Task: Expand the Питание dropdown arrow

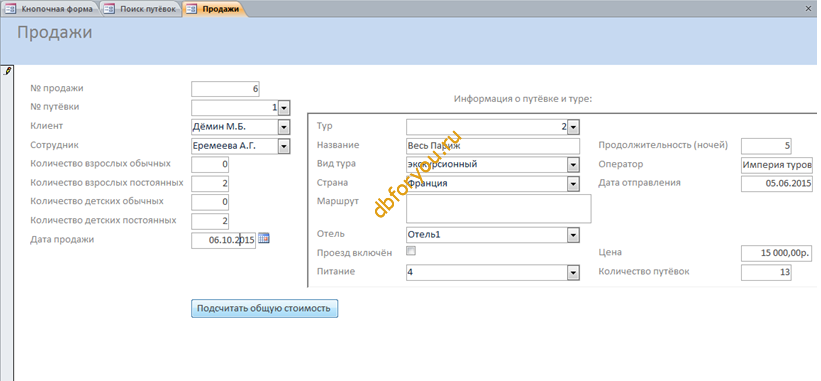Action: (573, 273)
